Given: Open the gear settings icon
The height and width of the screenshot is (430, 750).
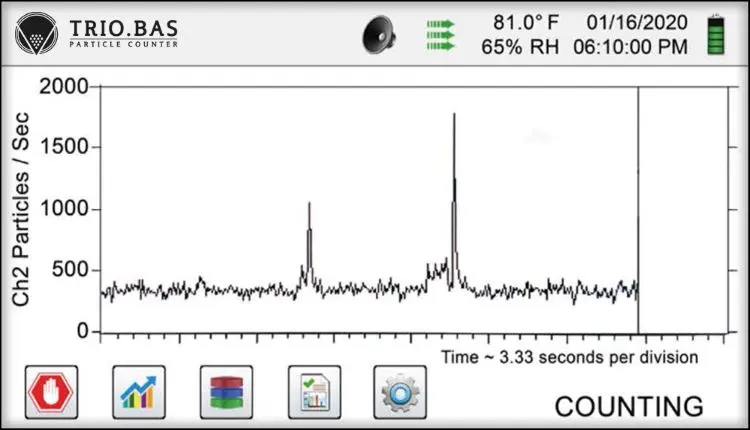Looking at the screenshot, I should 400,392.
